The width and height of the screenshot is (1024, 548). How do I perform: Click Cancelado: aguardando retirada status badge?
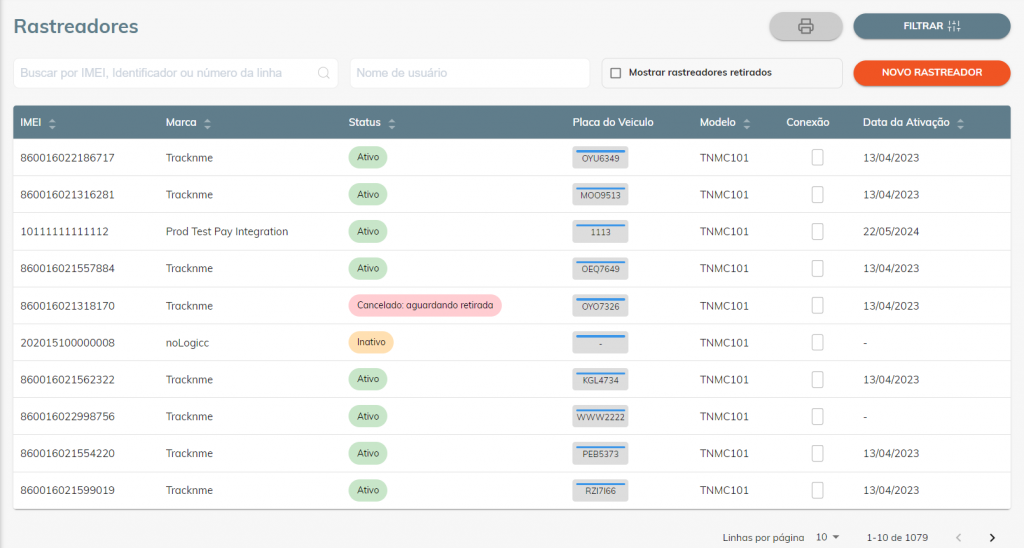coord(425,305)
